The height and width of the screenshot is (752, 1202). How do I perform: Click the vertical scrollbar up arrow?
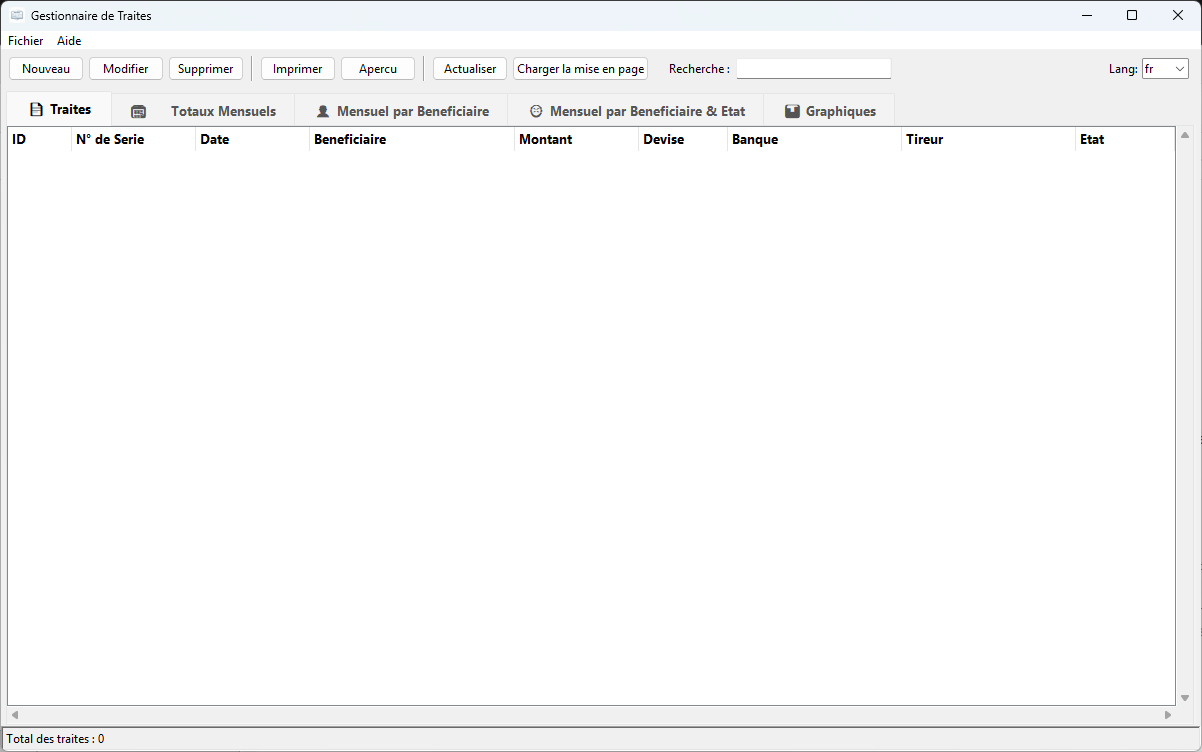tap(1185, 135)
